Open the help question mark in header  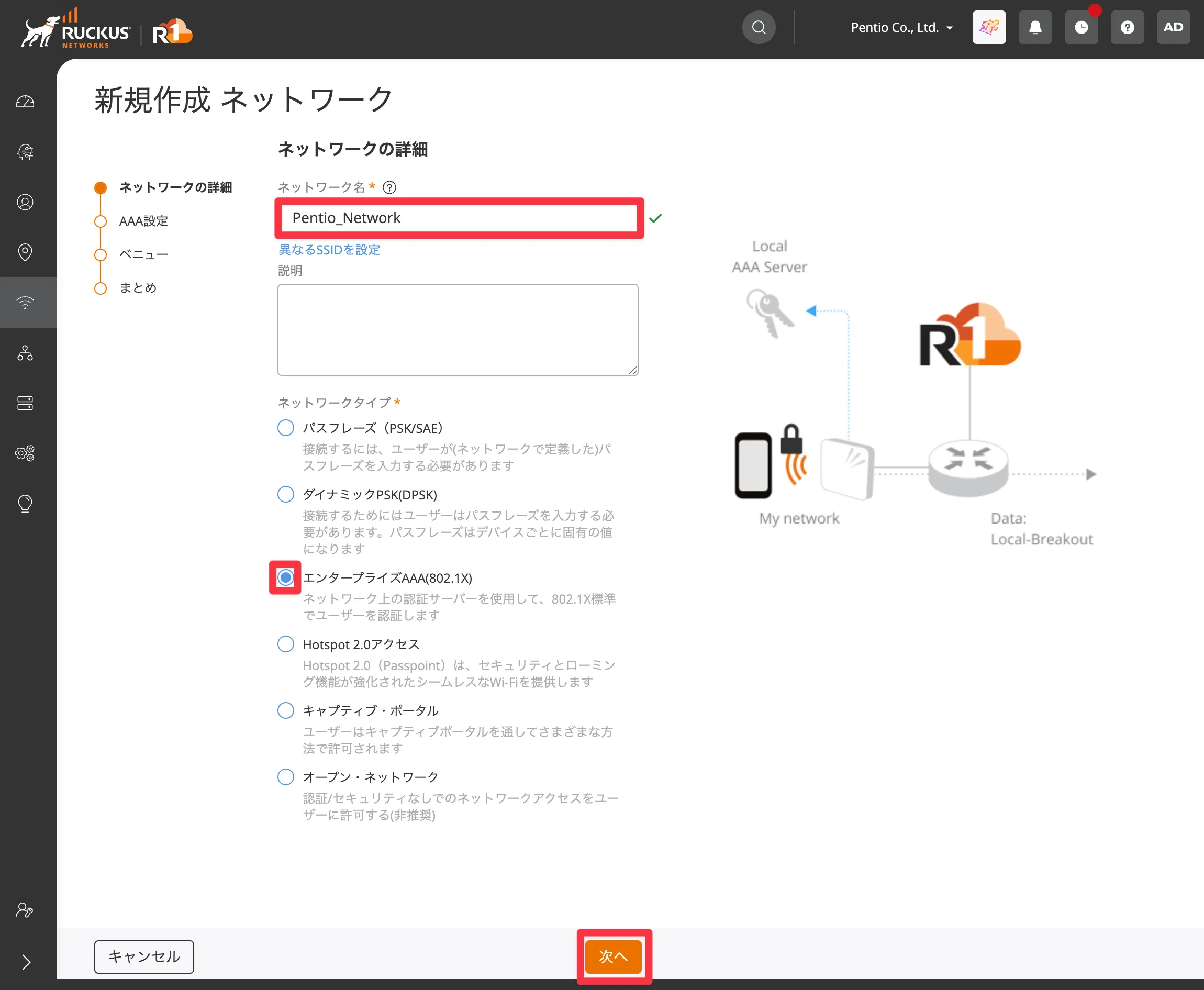(x=1127, y=27)
